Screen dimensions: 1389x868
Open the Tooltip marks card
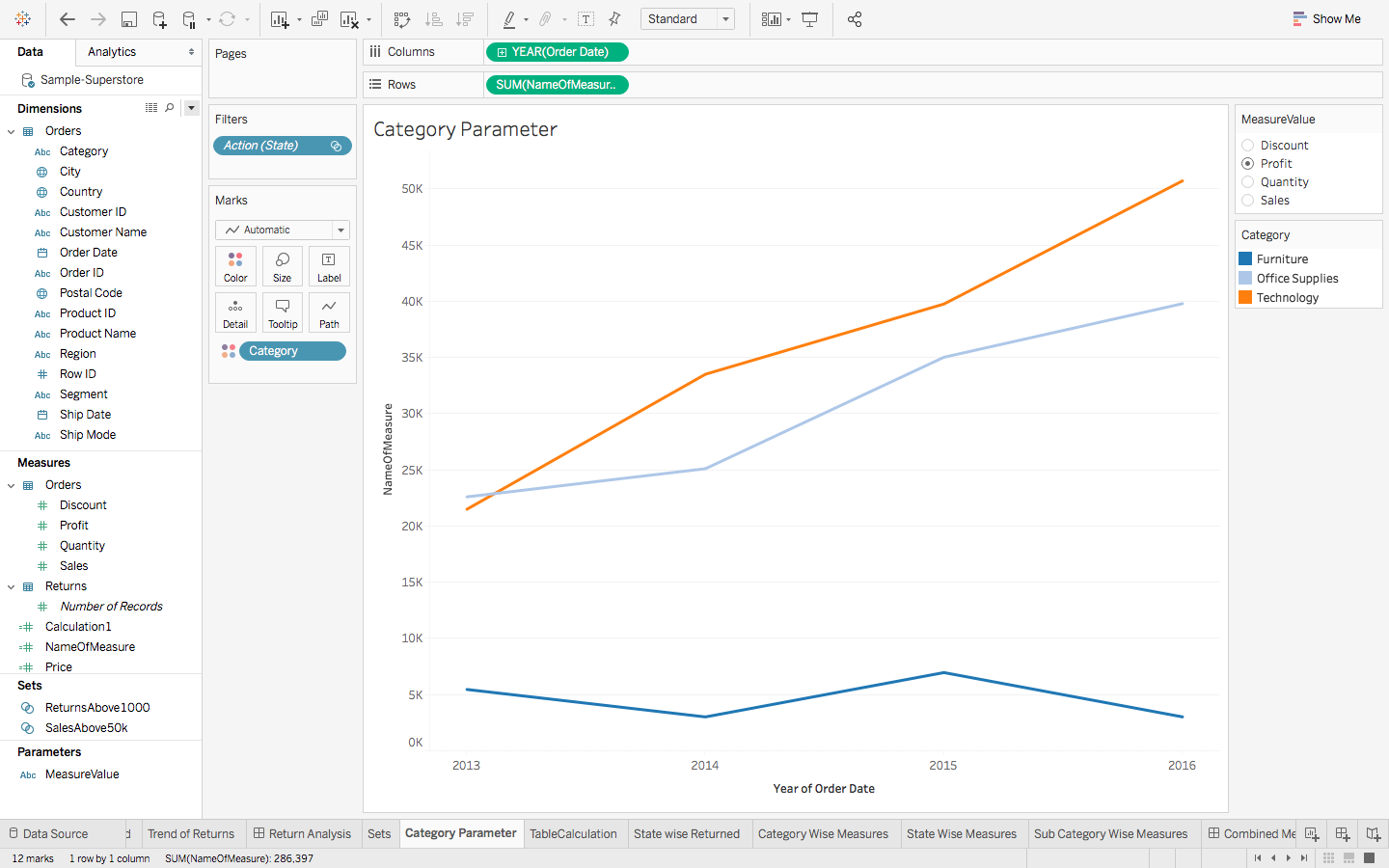(x=283, y=312)
